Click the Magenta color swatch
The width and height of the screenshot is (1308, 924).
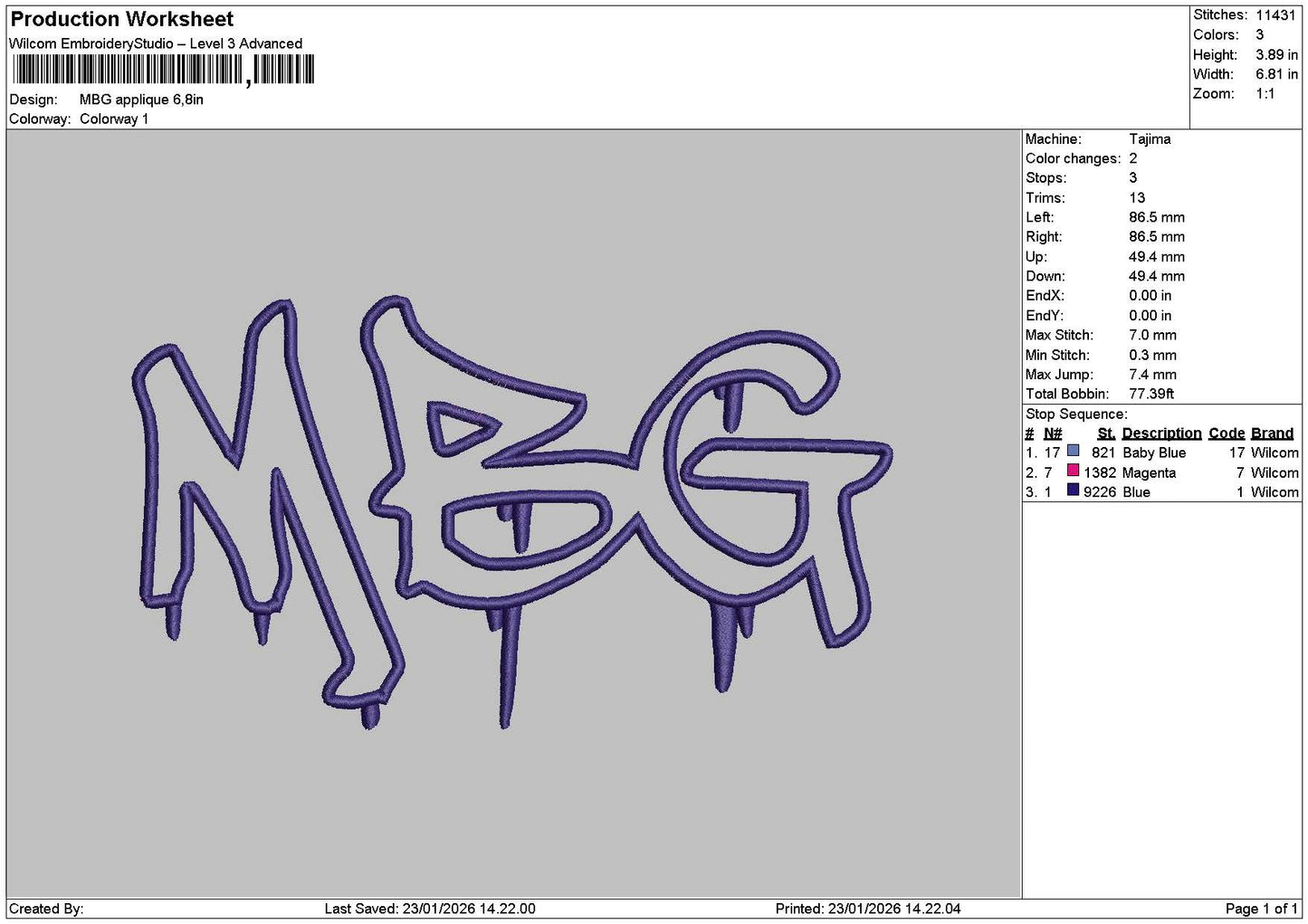(1074, 471)
